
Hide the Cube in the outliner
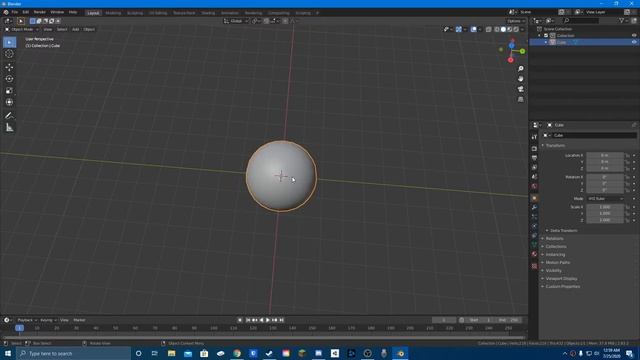(634, 42)
